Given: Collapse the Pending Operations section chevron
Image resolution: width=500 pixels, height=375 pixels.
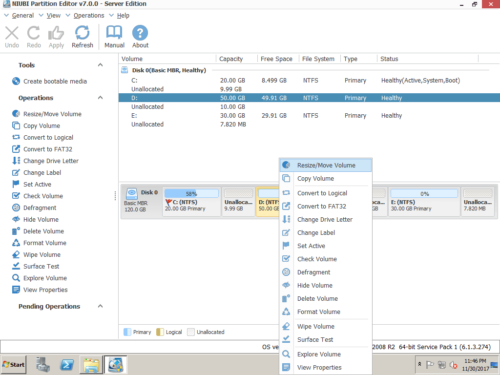Looking at the screenshot, I should [x=100, y=306].
